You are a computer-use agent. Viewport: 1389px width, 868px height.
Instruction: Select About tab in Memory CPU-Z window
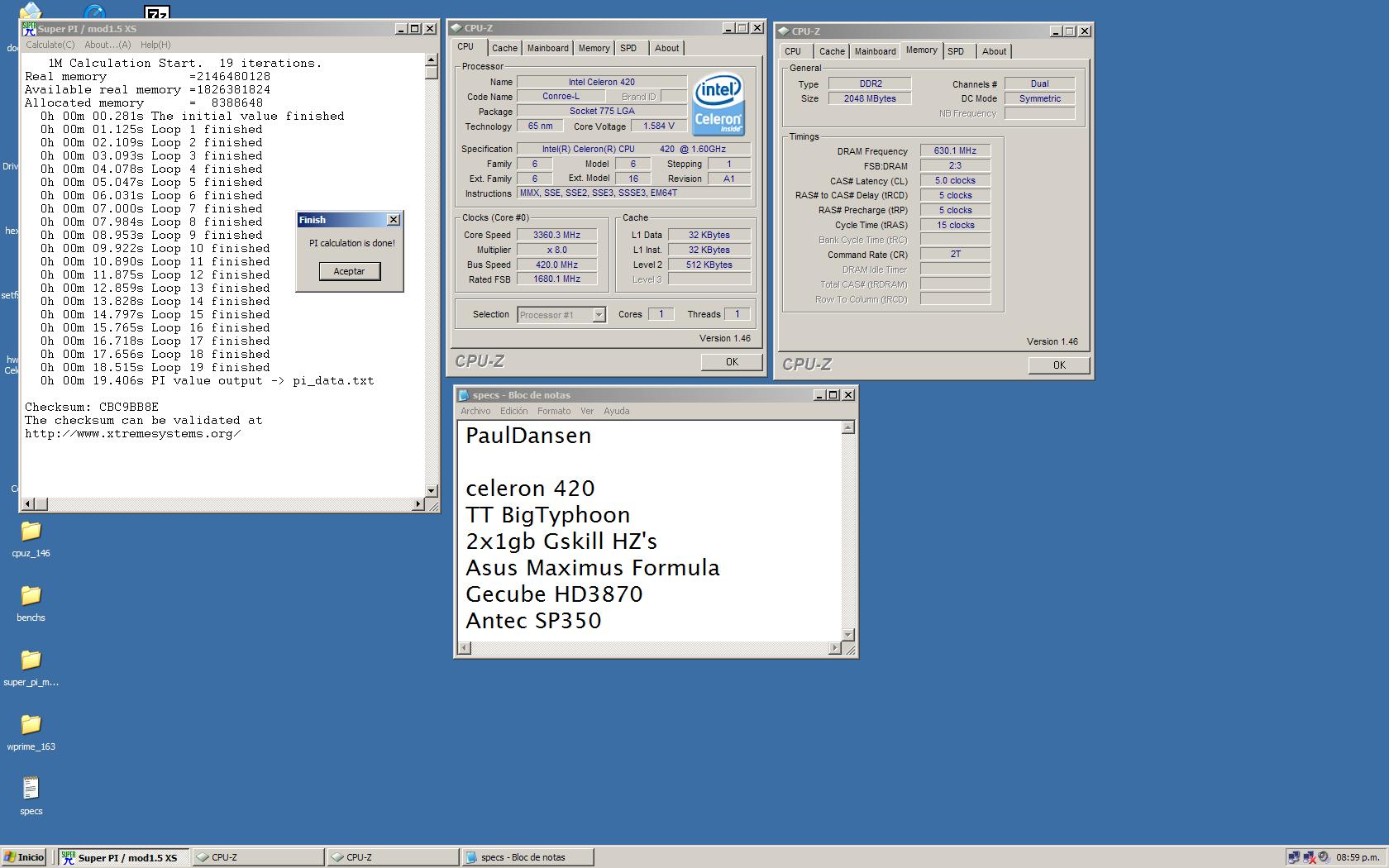click(994, 51)
